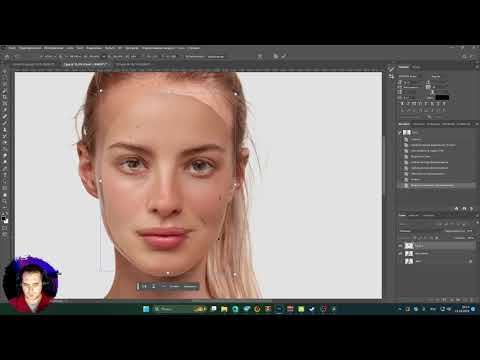
Task: Toggle Strikethrough in Character panel
Action: [444, 104]
